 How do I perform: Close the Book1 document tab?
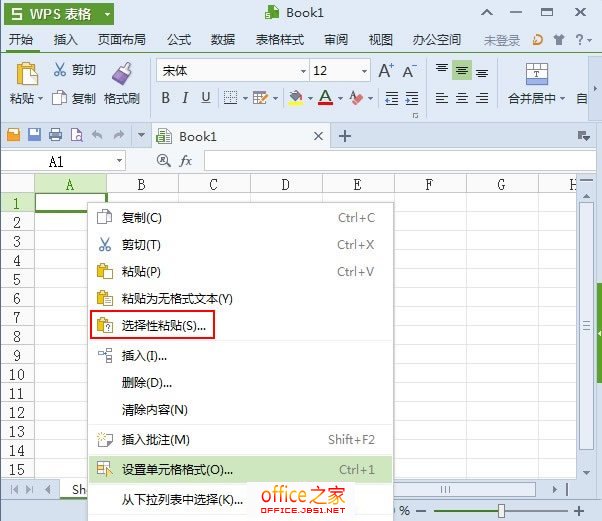click(x=318, y=136)
